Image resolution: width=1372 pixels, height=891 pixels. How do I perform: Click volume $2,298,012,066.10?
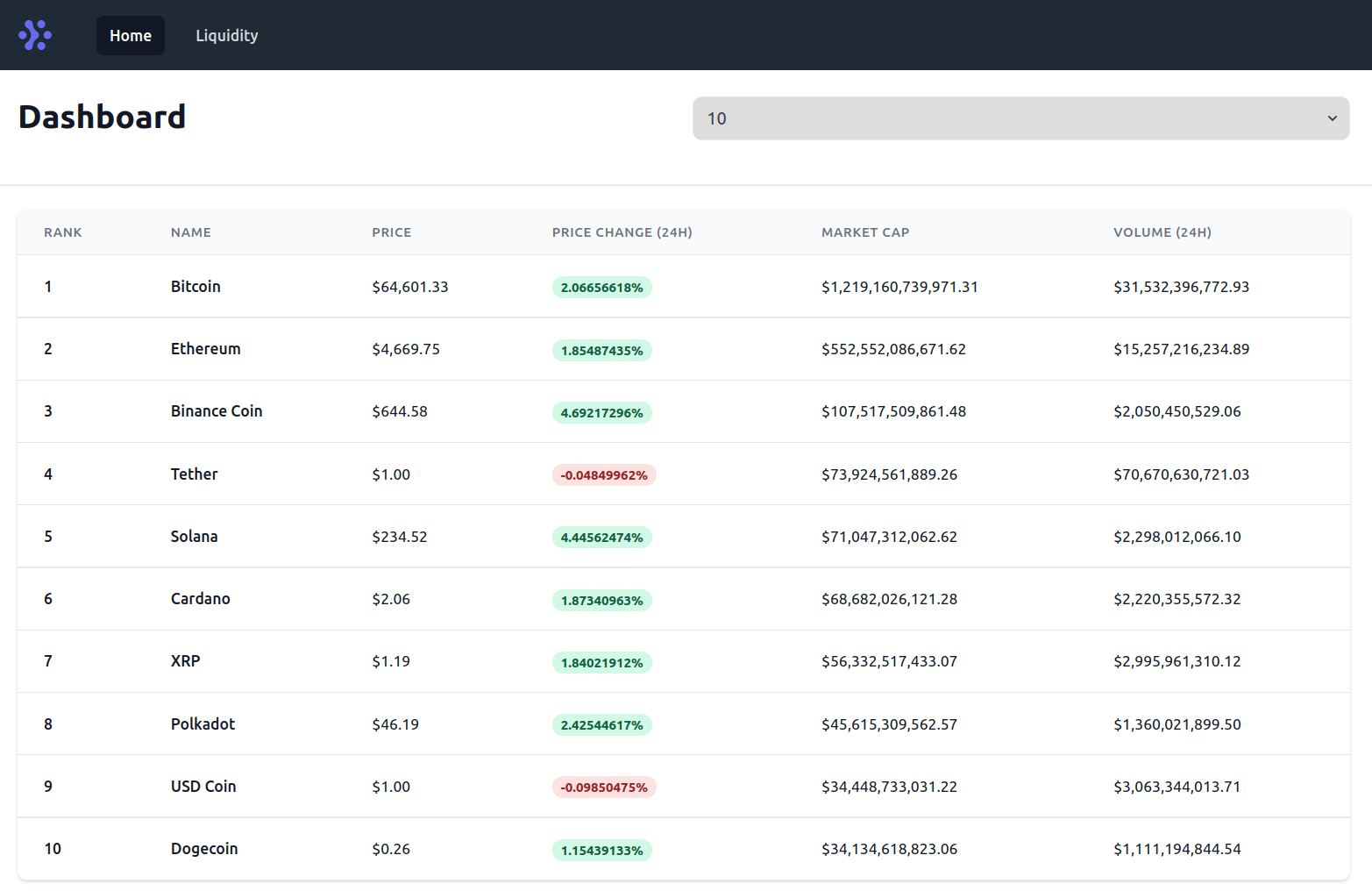pos(1177,537)
